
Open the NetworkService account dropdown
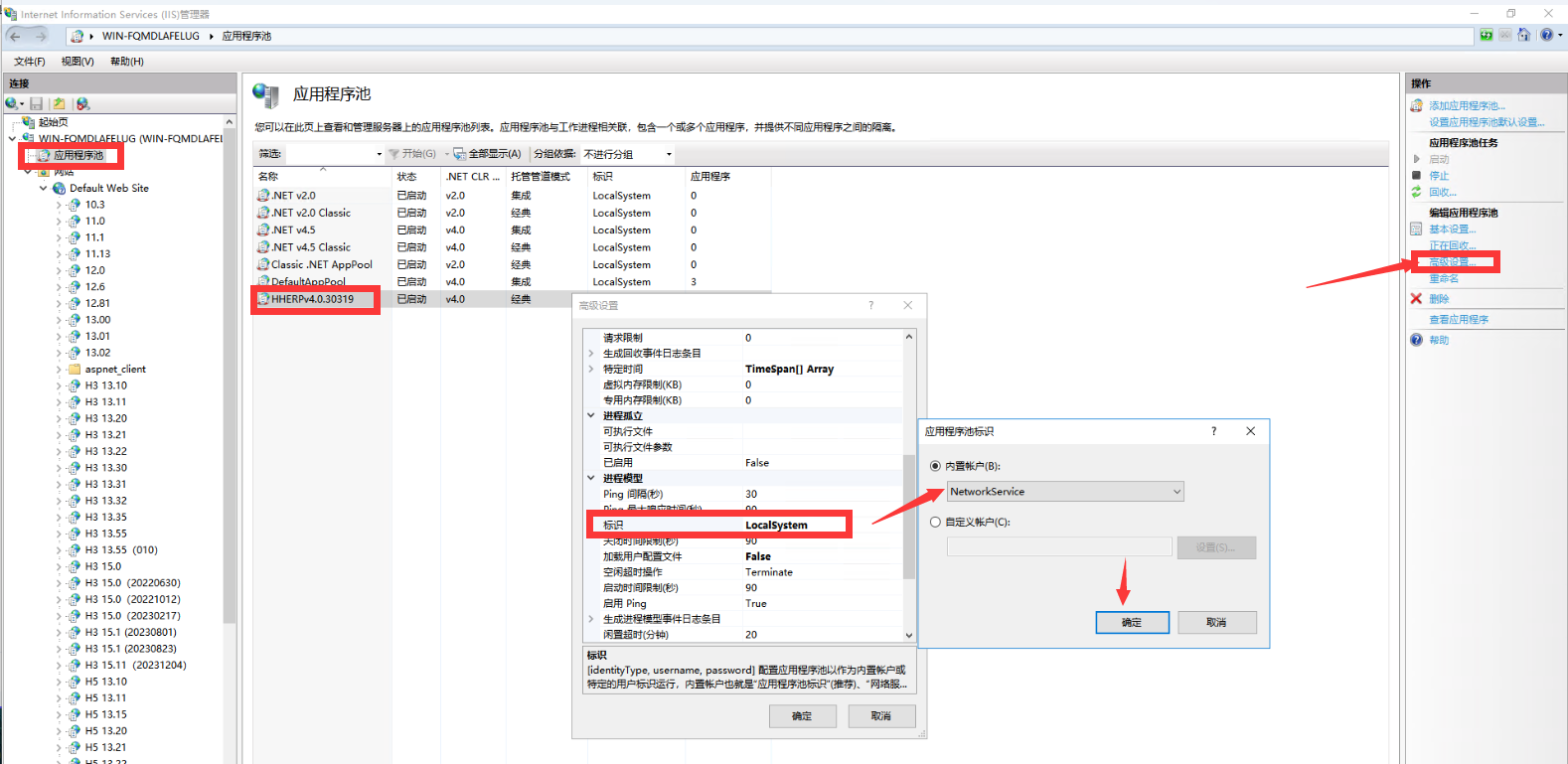(1176, 492)
